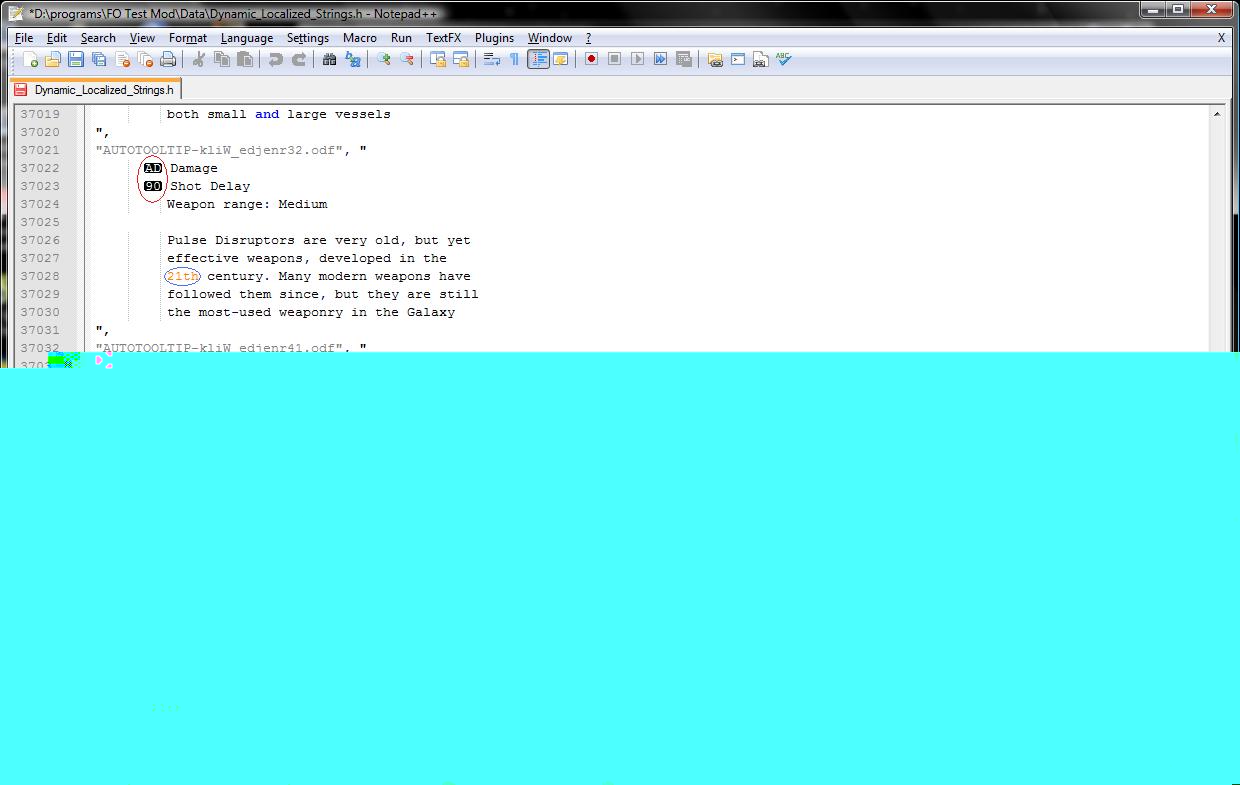The height and width of the screenshot is (785, 1240).
Task: Run the spell check ABC icon
Action: pos(784,60)
